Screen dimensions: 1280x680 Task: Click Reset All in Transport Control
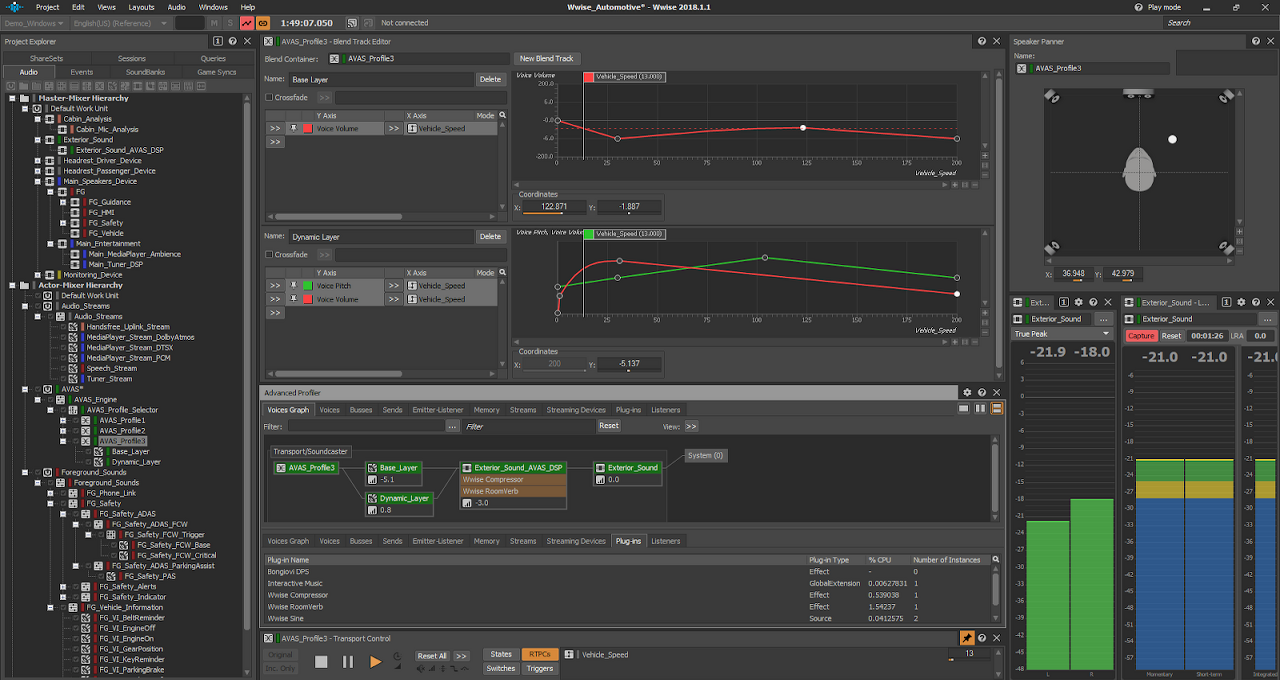[432, 656]
